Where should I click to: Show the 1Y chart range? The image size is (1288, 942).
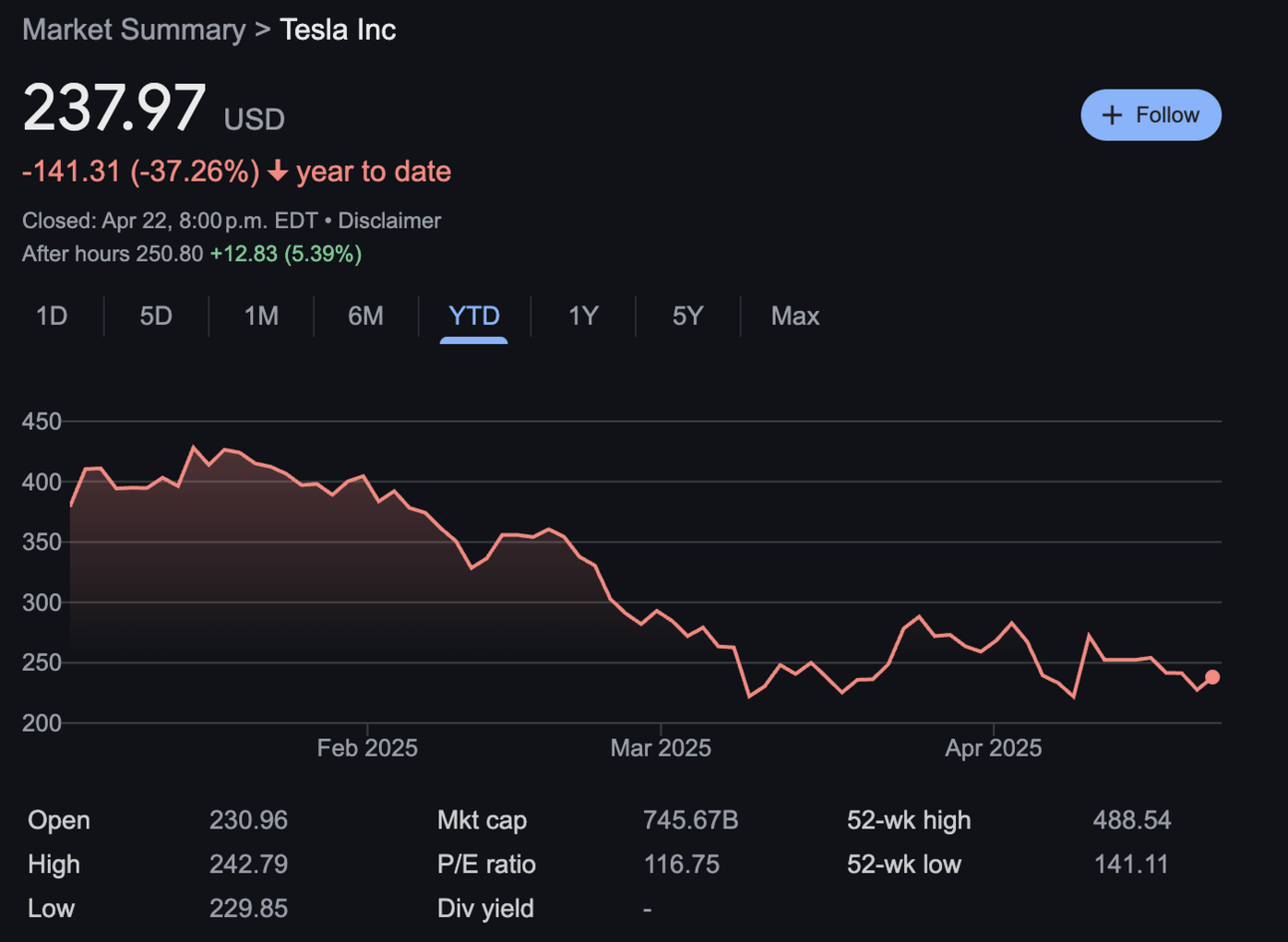click(x=583, y=316)
